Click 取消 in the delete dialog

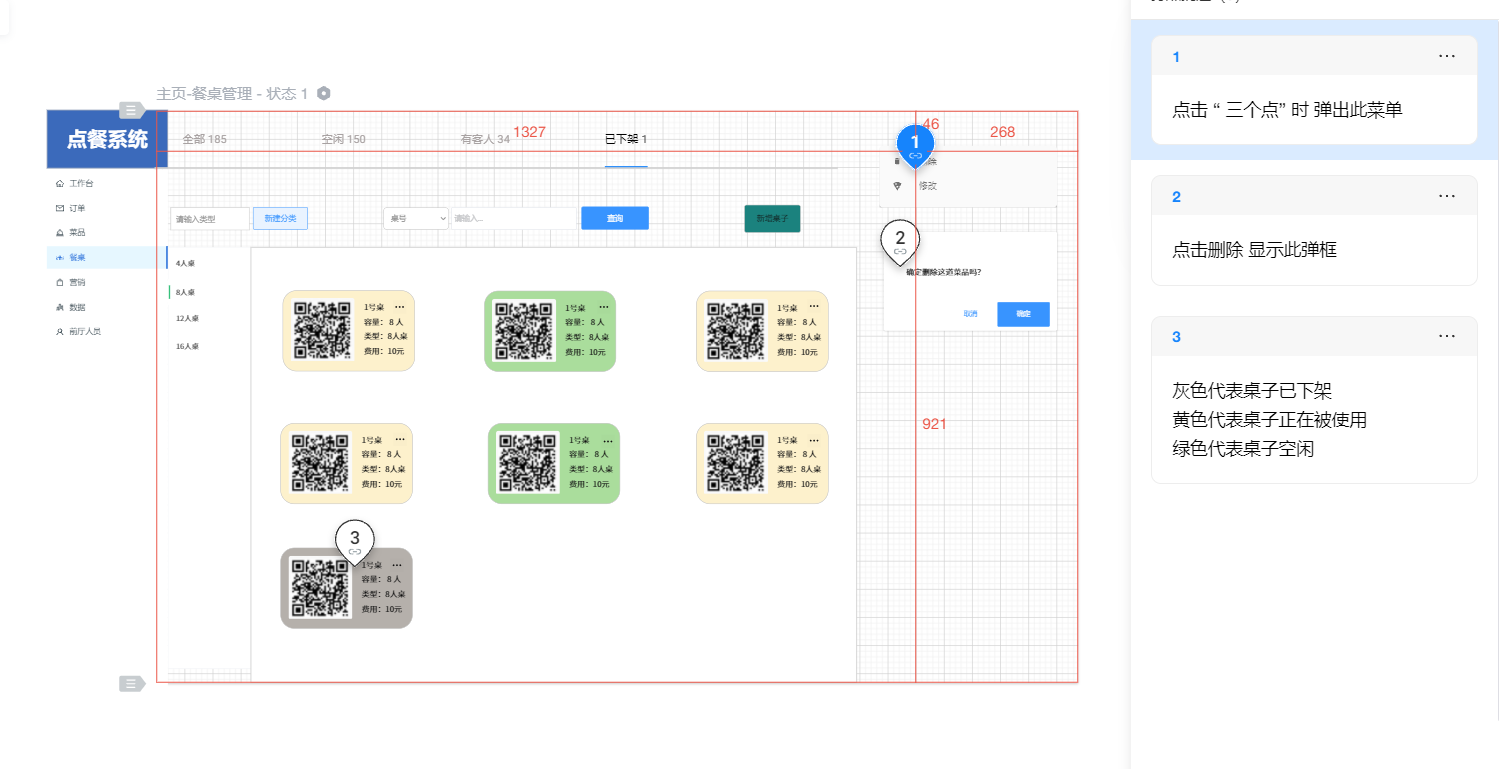[x=970, y=314]
